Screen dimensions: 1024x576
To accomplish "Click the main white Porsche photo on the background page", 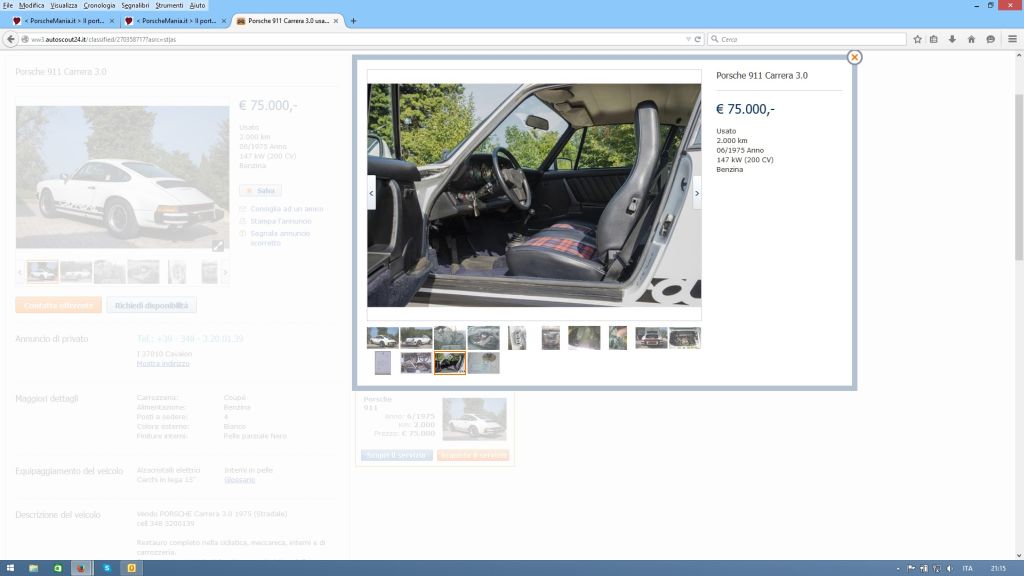I will click(x=123, y=177).
